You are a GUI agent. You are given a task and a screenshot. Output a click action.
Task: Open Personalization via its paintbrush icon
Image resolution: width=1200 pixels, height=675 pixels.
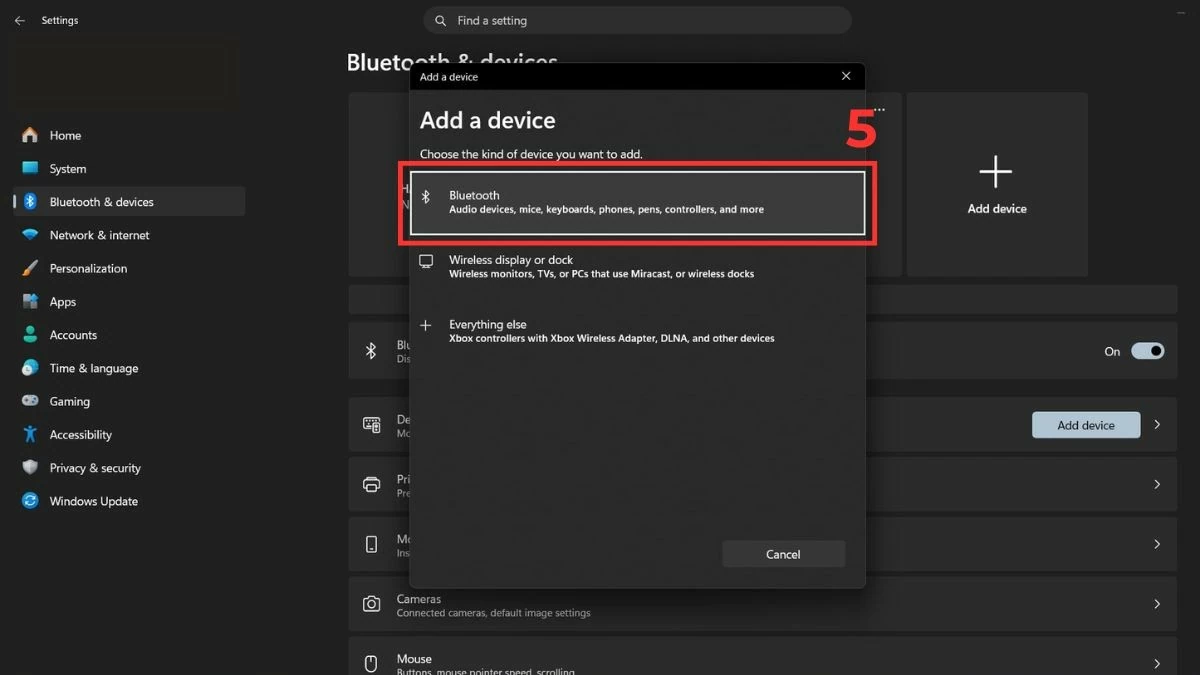pyautogui.click(x=30, y=268)
